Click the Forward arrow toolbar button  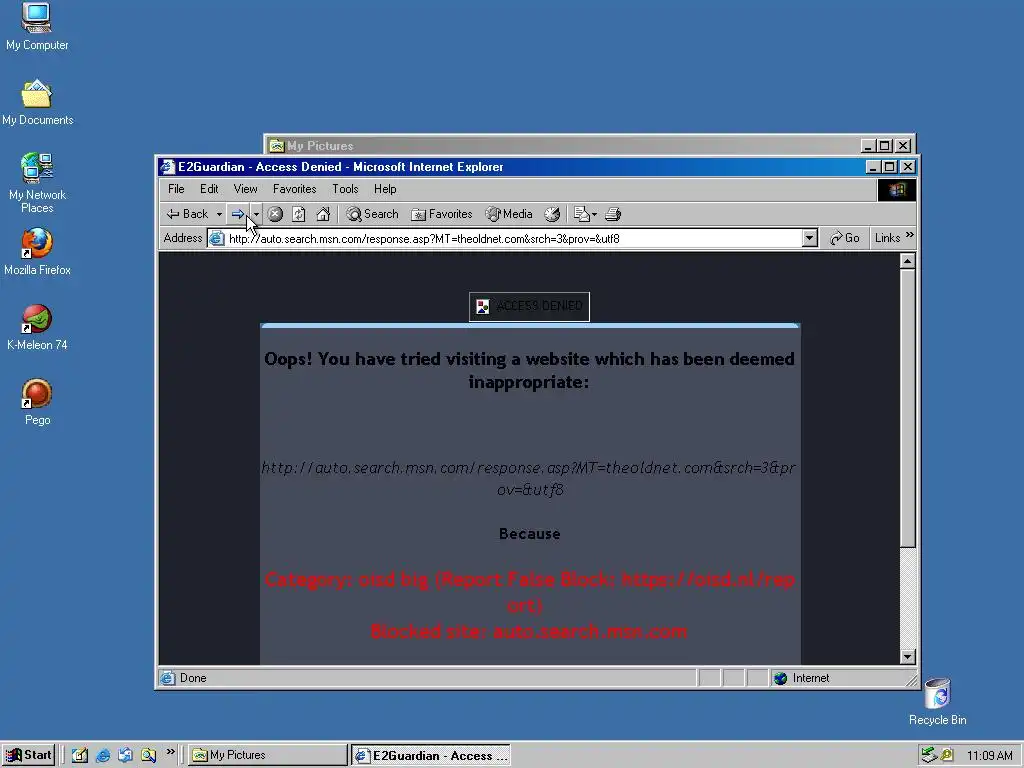coord(238,214)
